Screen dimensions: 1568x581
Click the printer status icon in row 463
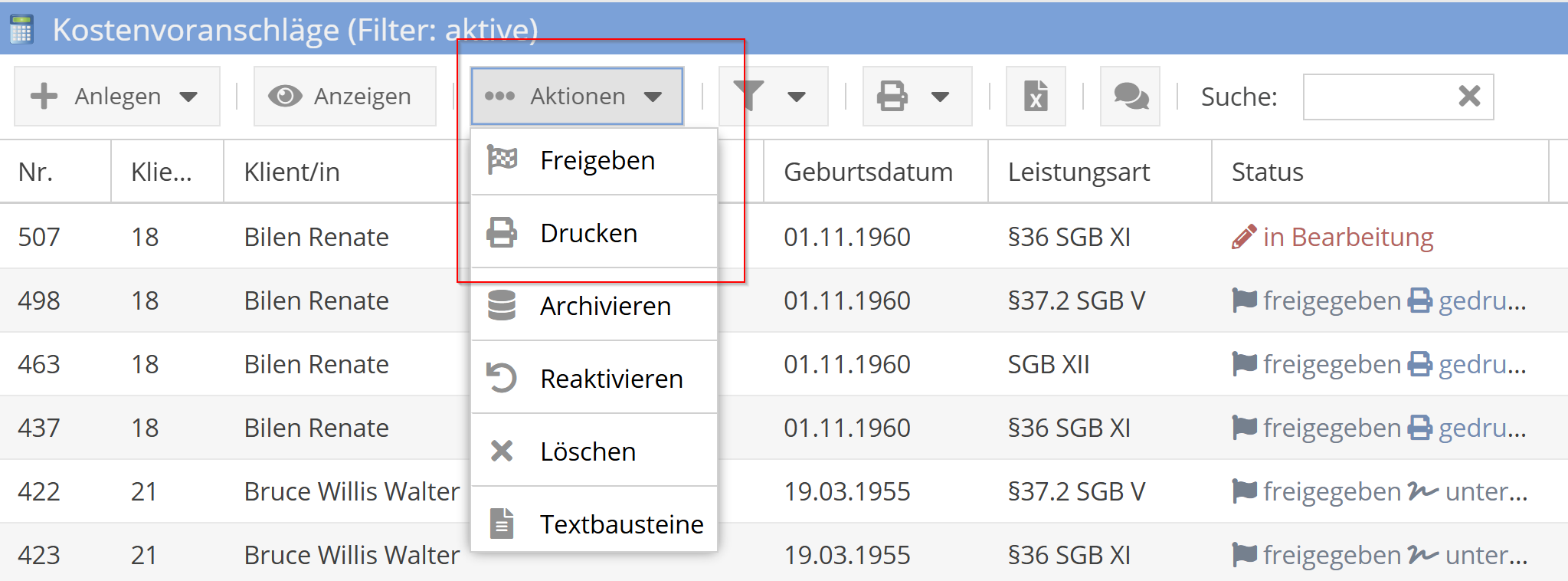click(x=1420, y=364)
